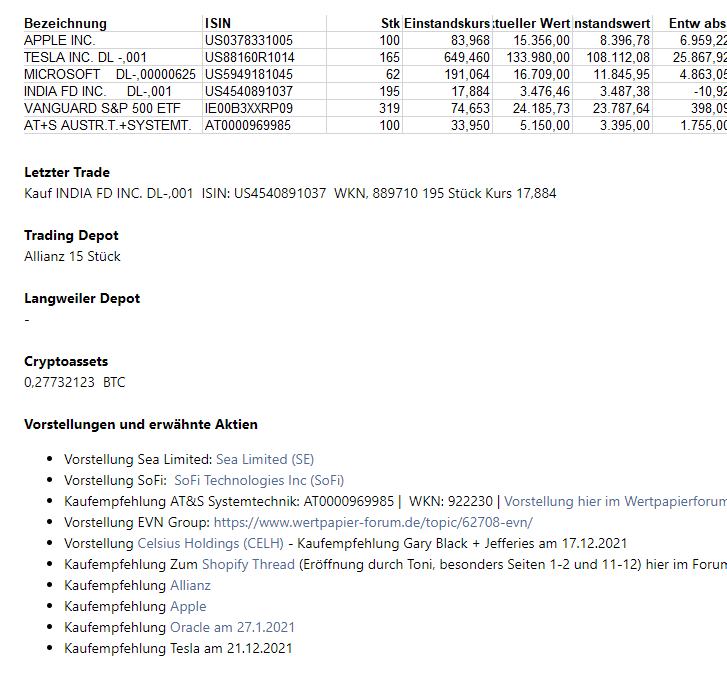Screen dimensions: 727x690
Task: Click ISIN US88160R1014 in the table
Action: pyautogui.click(x=249, y=58)
